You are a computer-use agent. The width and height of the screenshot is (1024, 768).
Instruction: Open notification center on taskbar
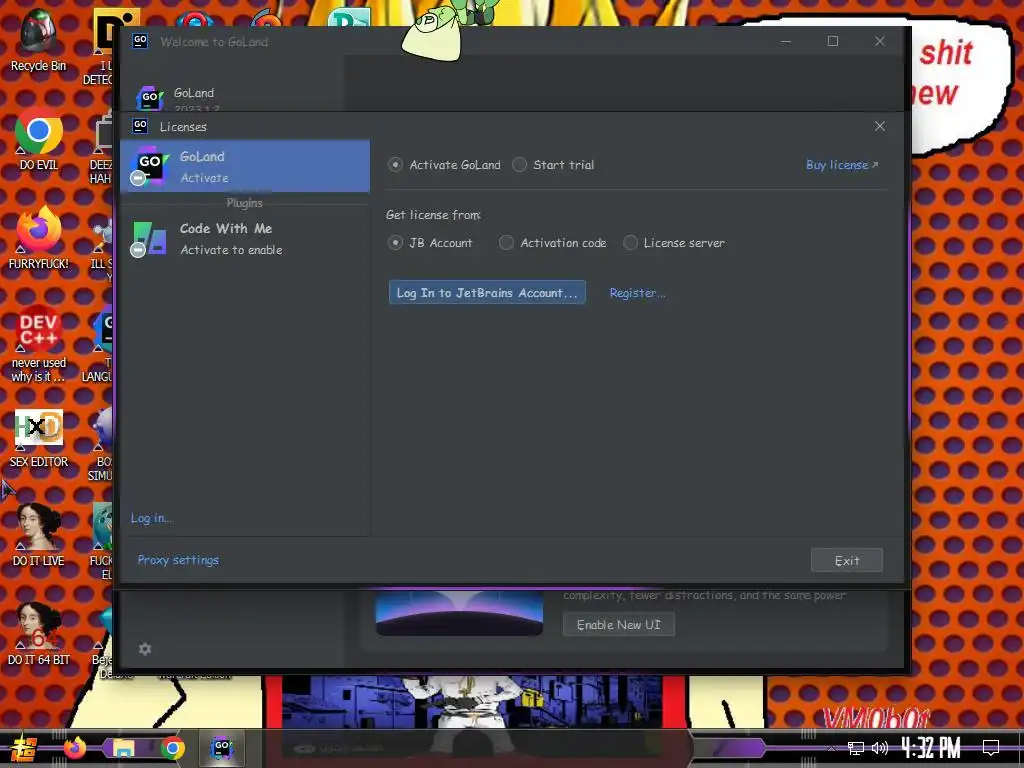pos(991,748)
